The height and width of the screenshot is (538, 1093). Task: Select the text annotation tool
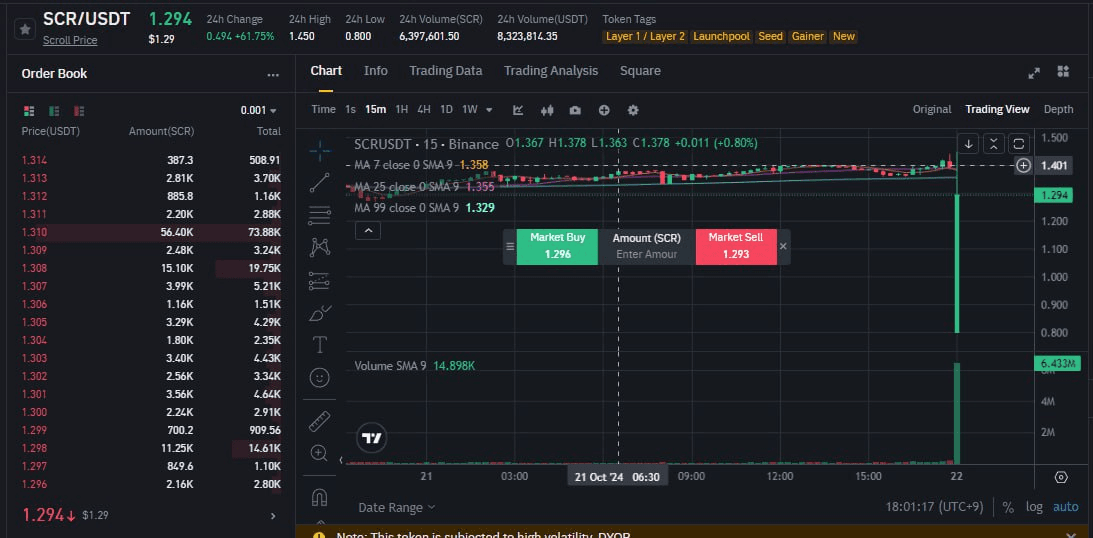tap(320, 345)
